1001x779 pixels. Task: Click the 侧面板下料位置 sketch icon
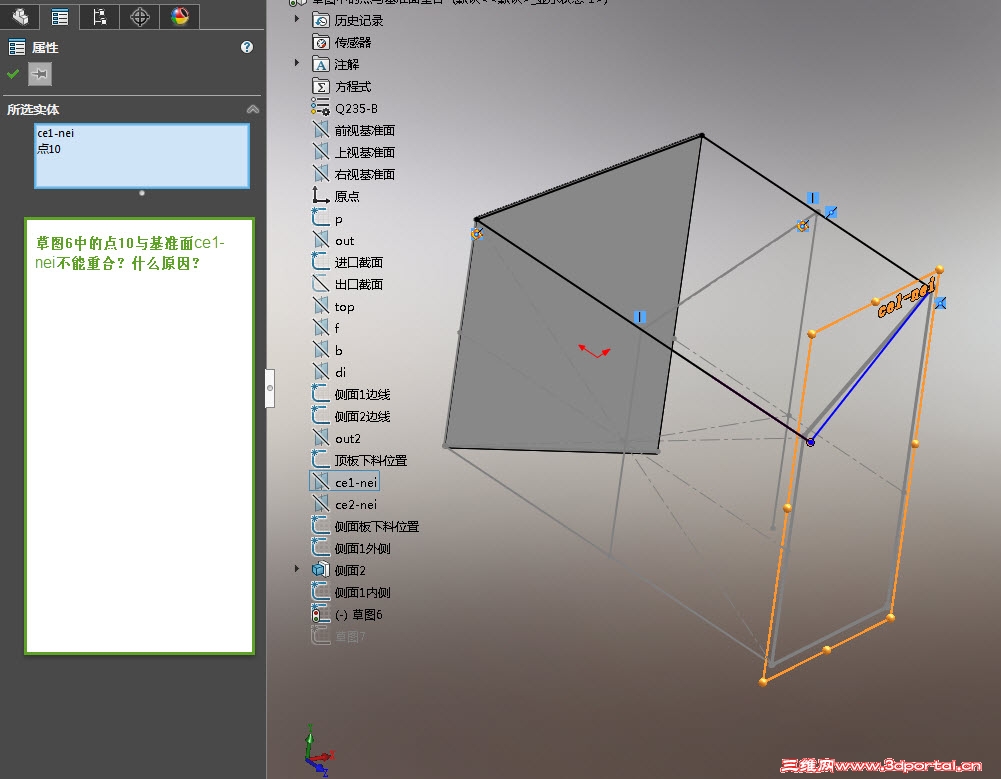click(320, 526)
